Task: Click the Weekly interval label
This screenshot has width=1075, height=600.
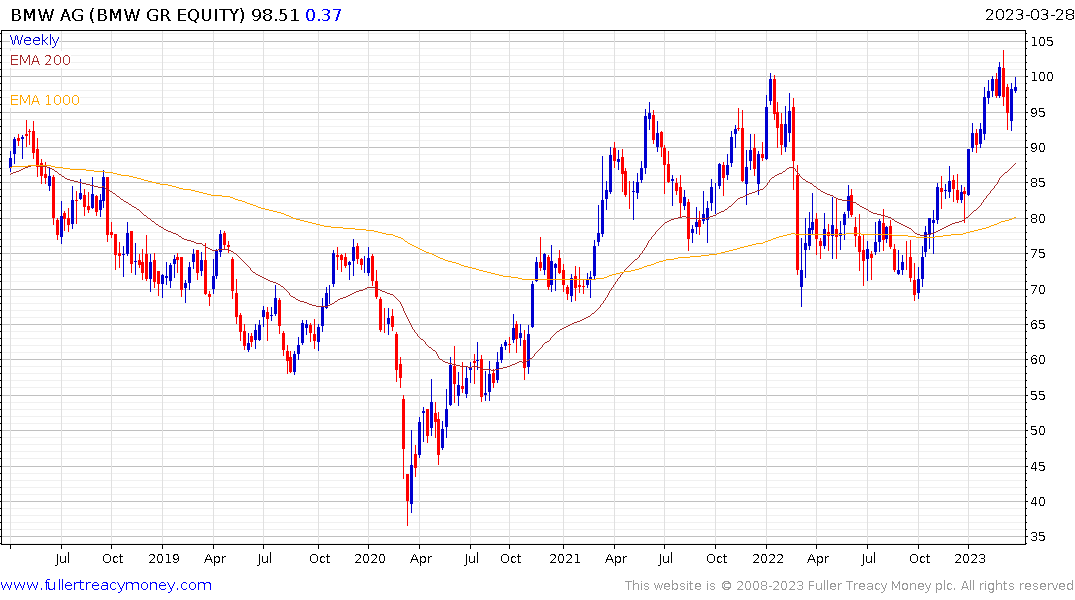Action: click(x=34, y=40)
